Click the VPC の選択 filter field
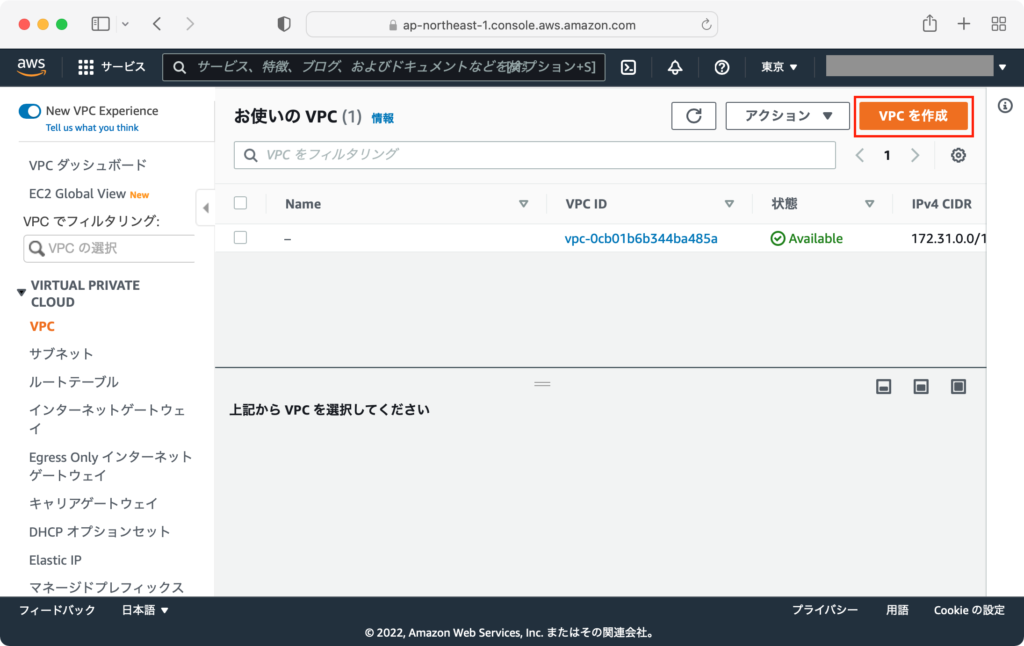 click(x=110, y=248)
